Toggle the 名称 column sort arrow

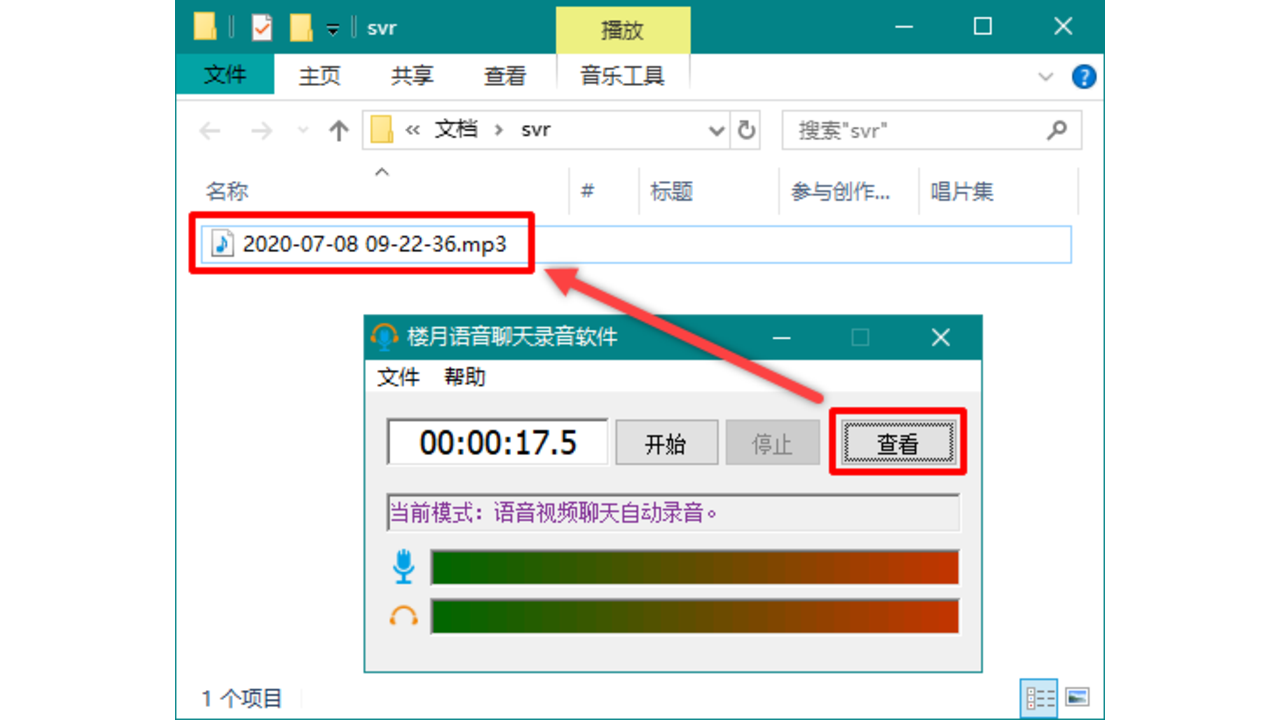pyautogui.click(x=381, y=172)
